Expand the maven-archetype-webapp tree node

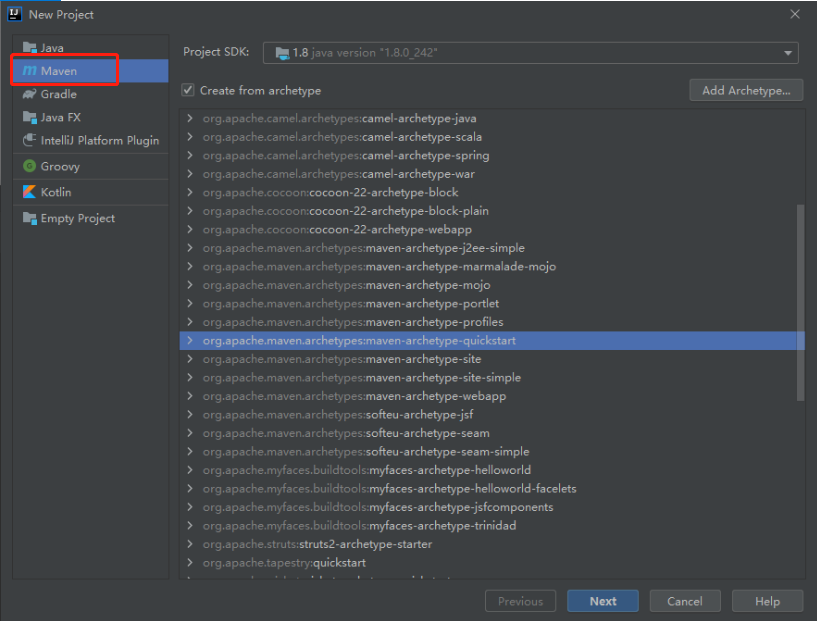point(190,396)
